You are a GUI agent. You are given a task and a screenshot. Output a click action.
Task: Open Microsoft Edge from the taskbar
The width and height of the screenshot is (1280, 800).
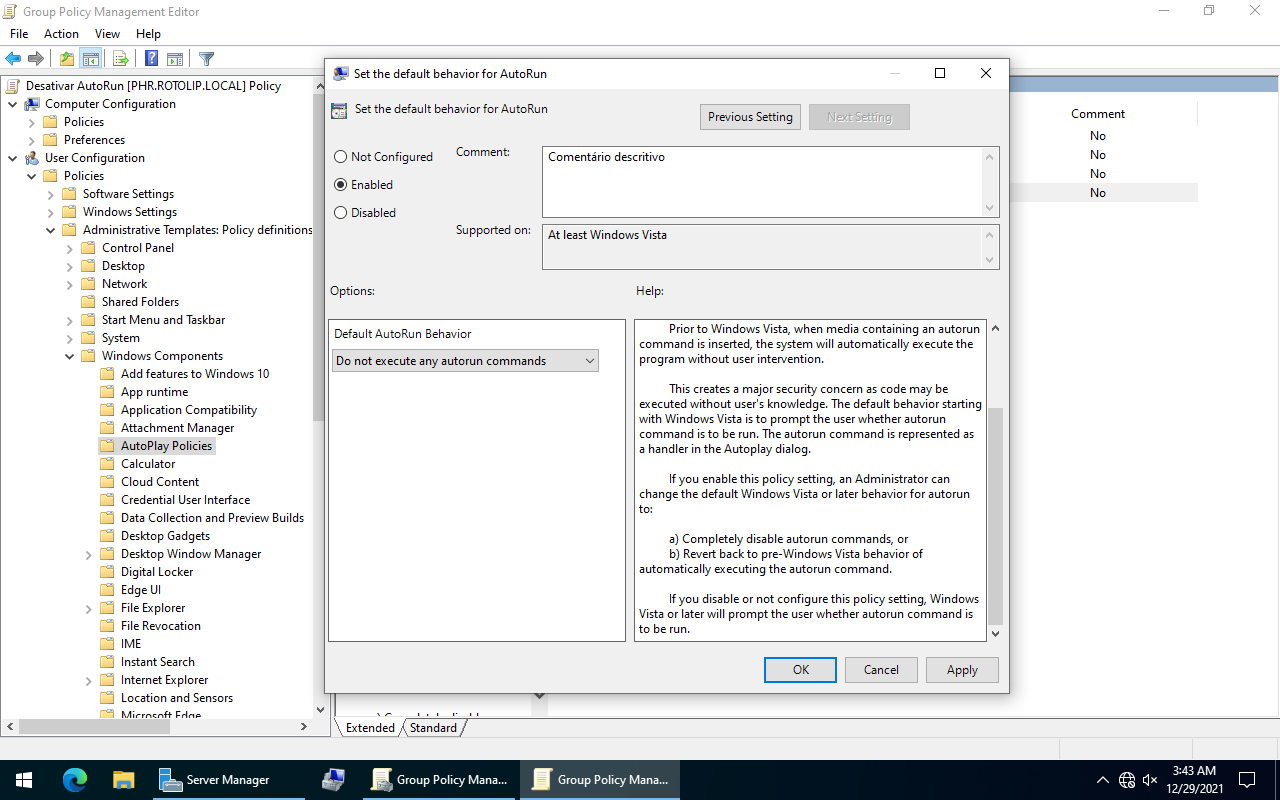click(x=75, y=780)
